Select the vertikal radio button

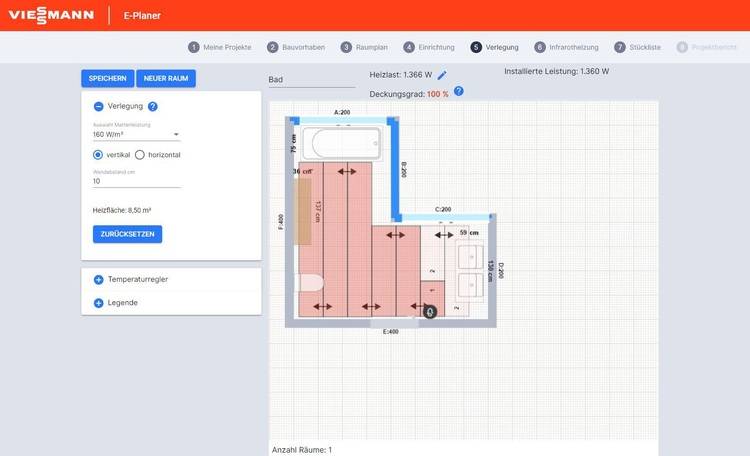click(98, 155)
